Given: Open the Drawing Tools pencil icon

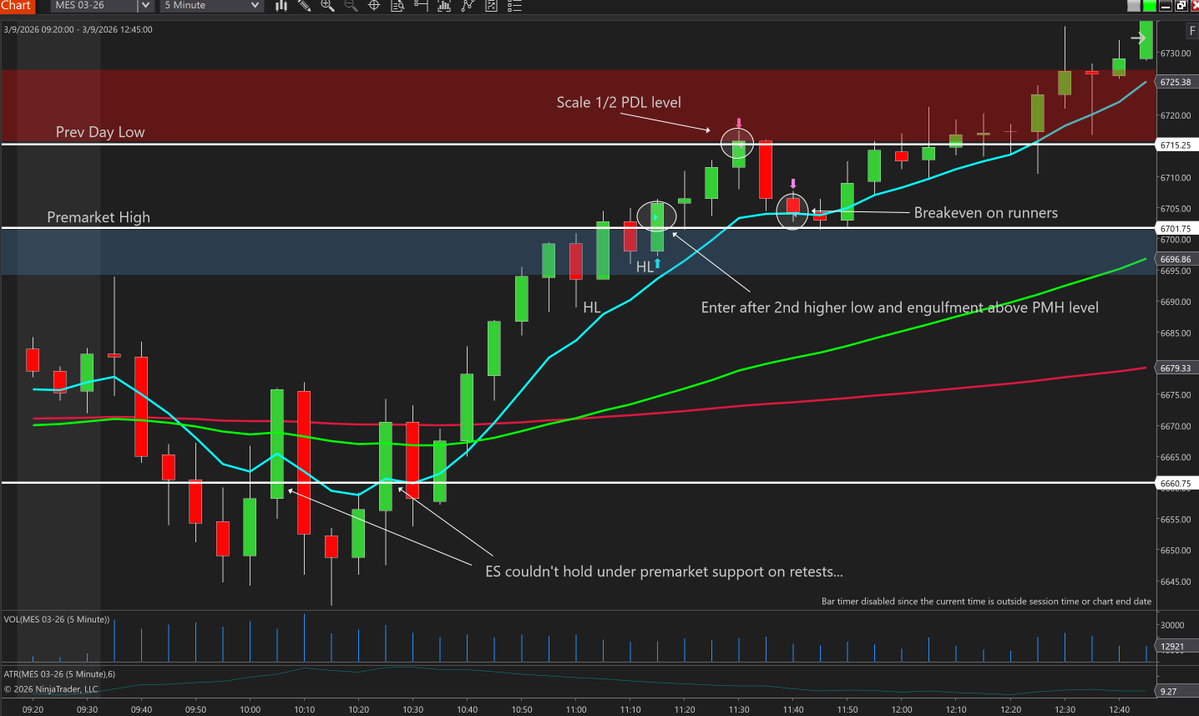Looking at the screenshot, I should click(x=304, y=6).
